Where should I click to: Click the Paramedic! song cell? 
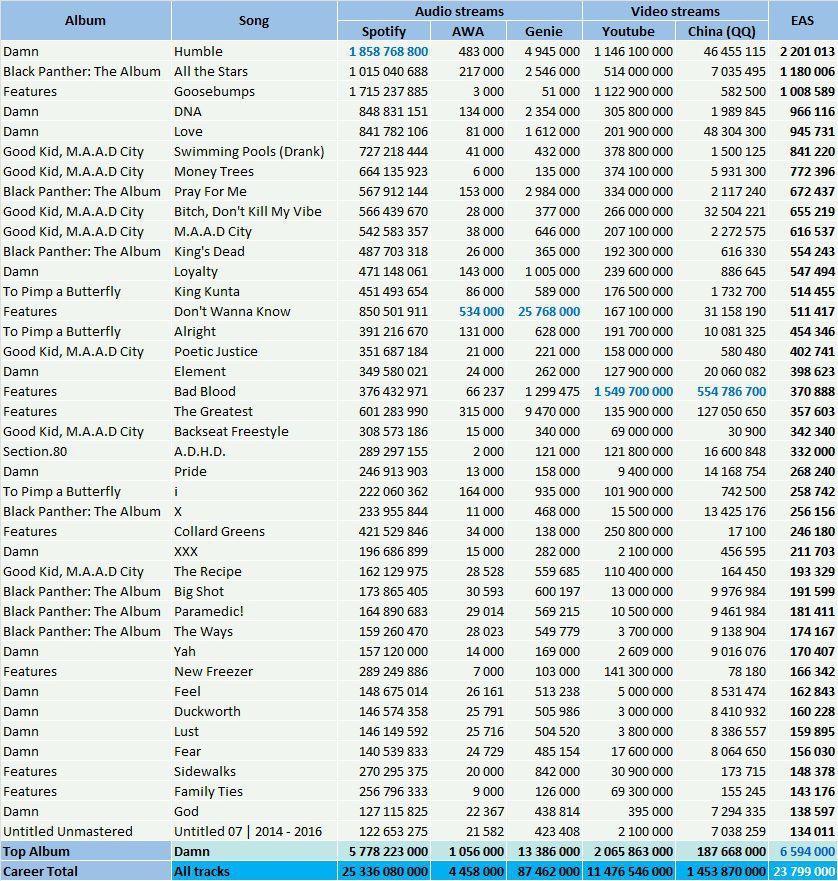click(x=254, y=611)
